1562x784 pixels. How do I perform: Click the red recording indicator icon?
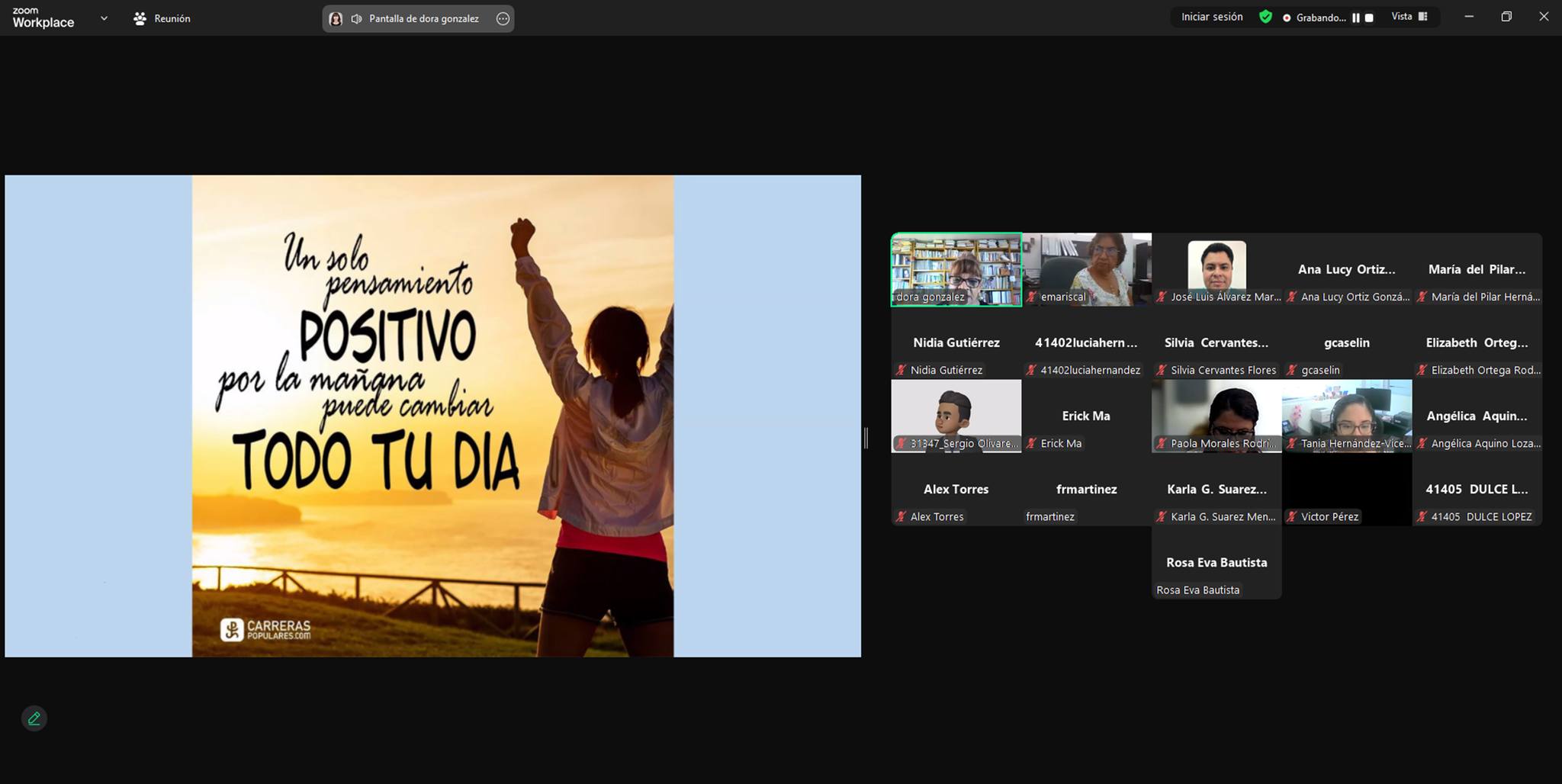[1287, 18]
